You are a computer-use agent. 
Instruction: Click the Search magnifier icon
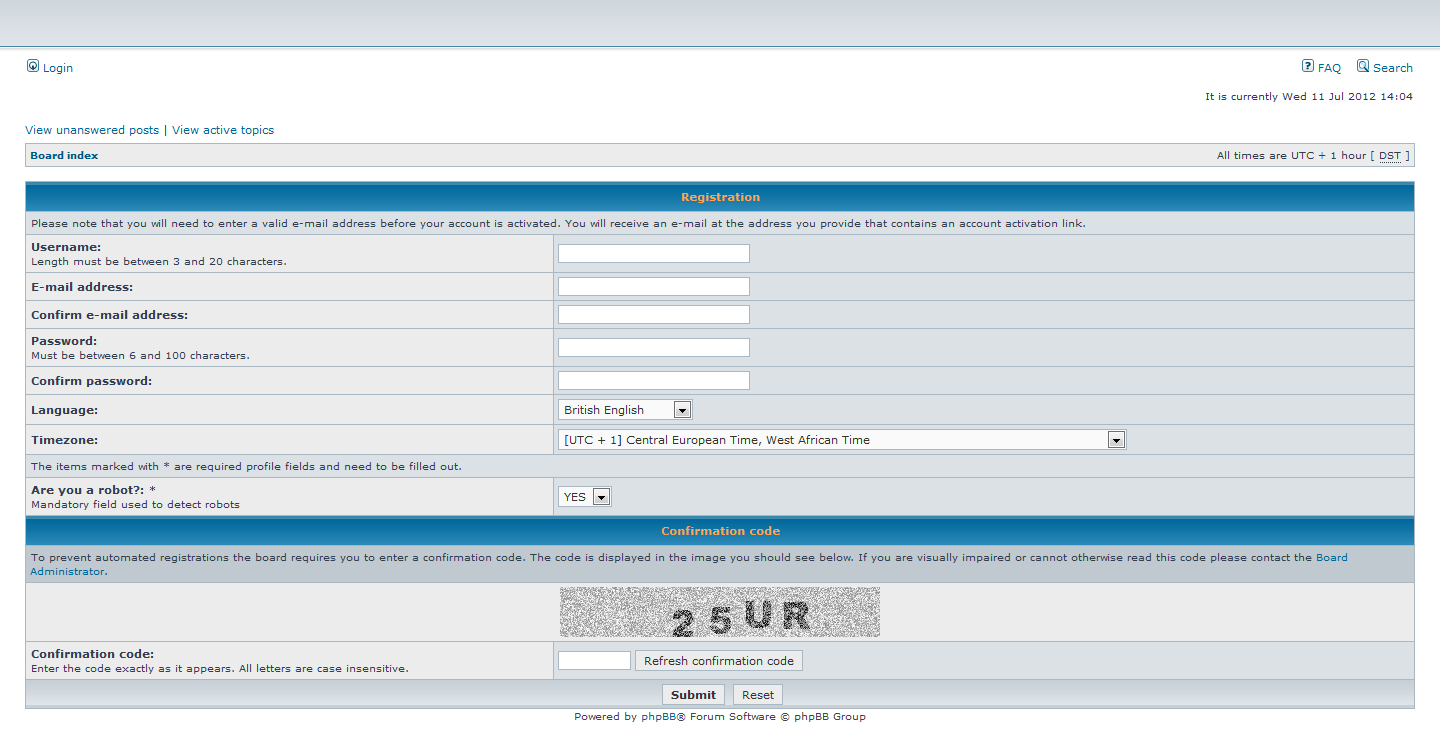point(1362,66)
